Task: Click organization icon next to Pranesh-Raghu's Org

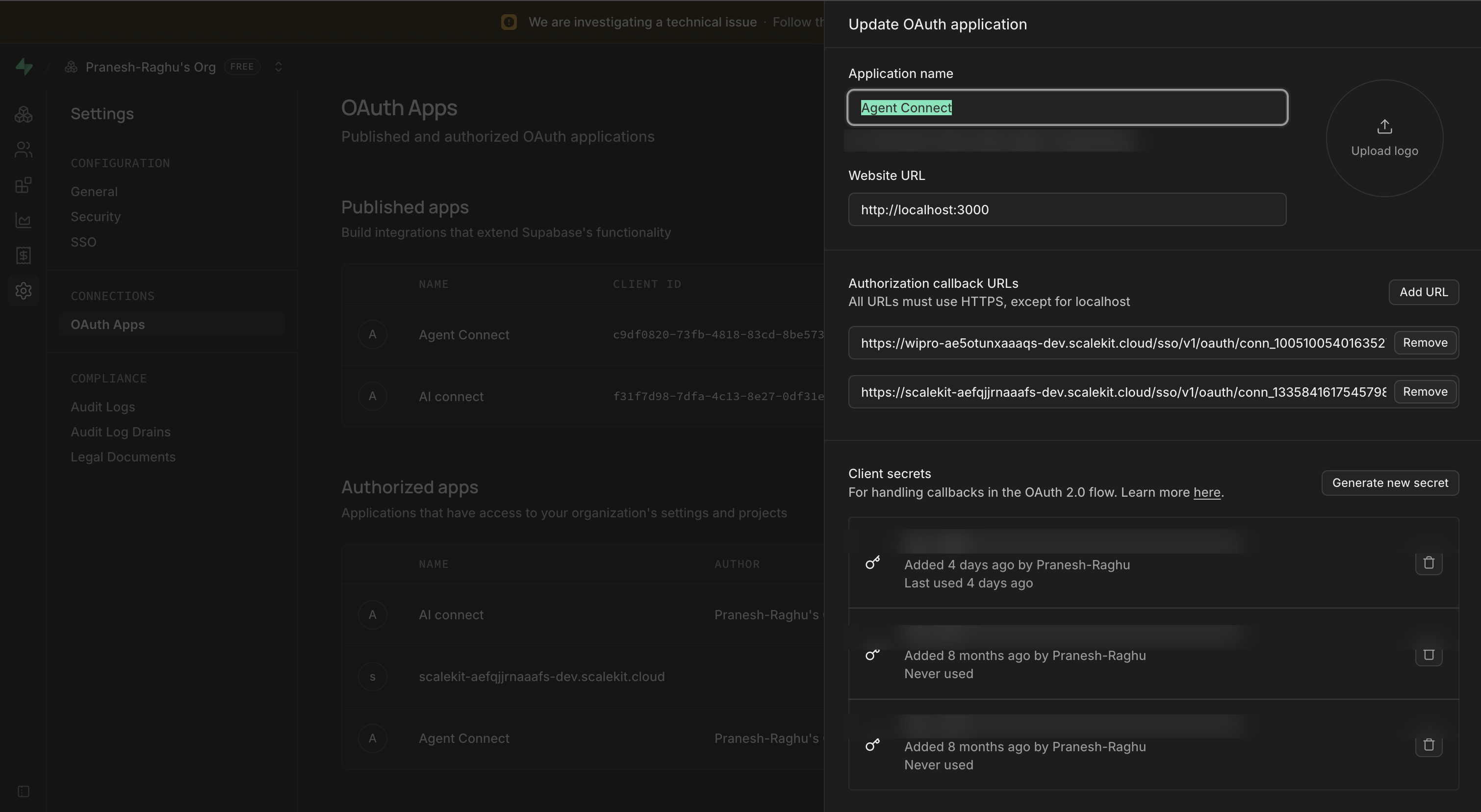Action: coord(71,67)
